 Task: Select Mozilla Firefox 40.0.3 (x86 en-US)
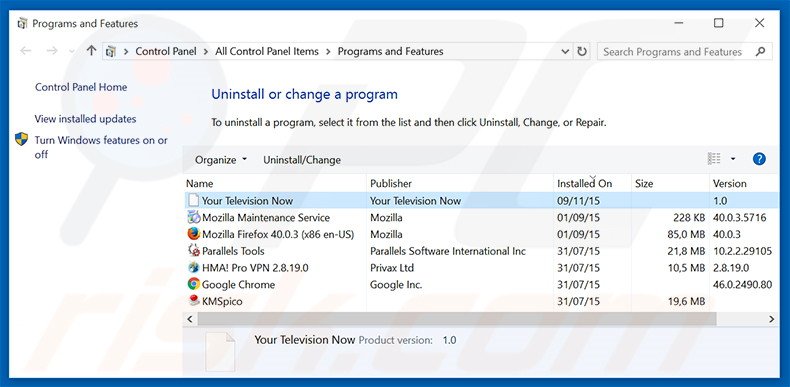click(x=481, y=234)
